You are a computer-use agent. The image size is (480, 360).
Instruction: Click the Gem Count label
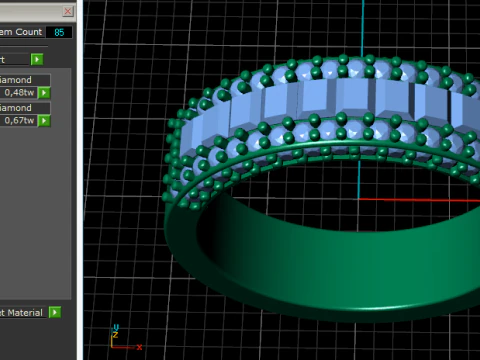click(21, 32)
